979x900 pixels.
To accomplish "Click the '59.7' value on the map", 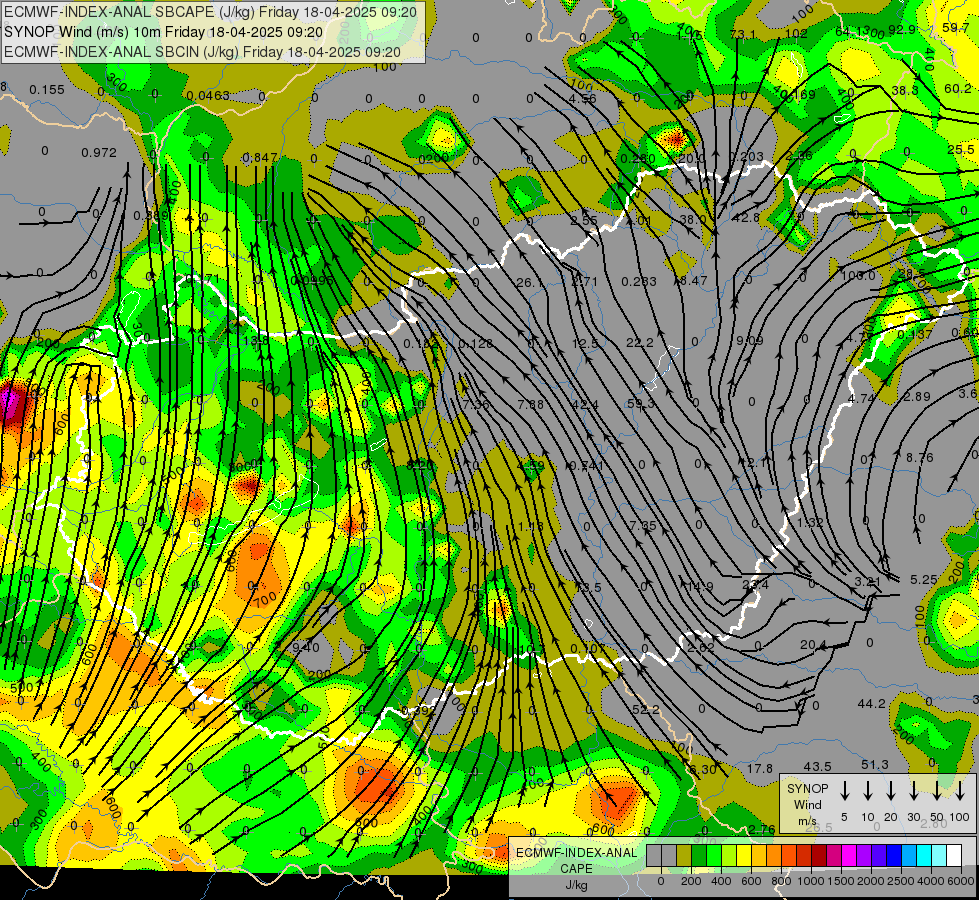I will point(955,27).
